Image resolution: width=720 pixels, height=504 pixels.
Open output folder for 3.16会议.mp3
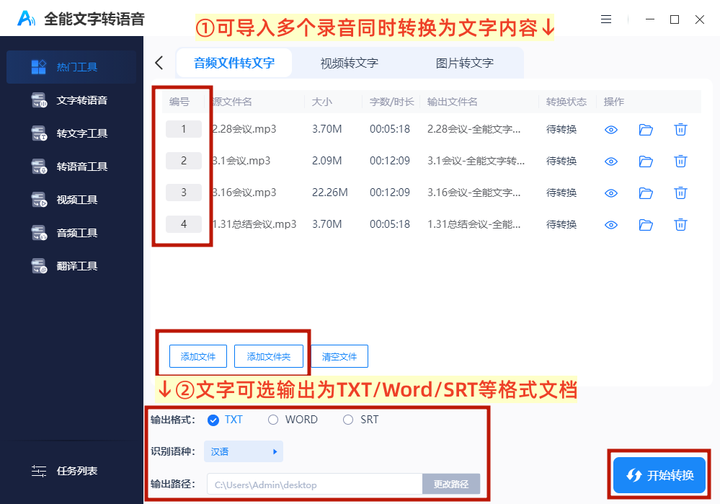(646, 193)
